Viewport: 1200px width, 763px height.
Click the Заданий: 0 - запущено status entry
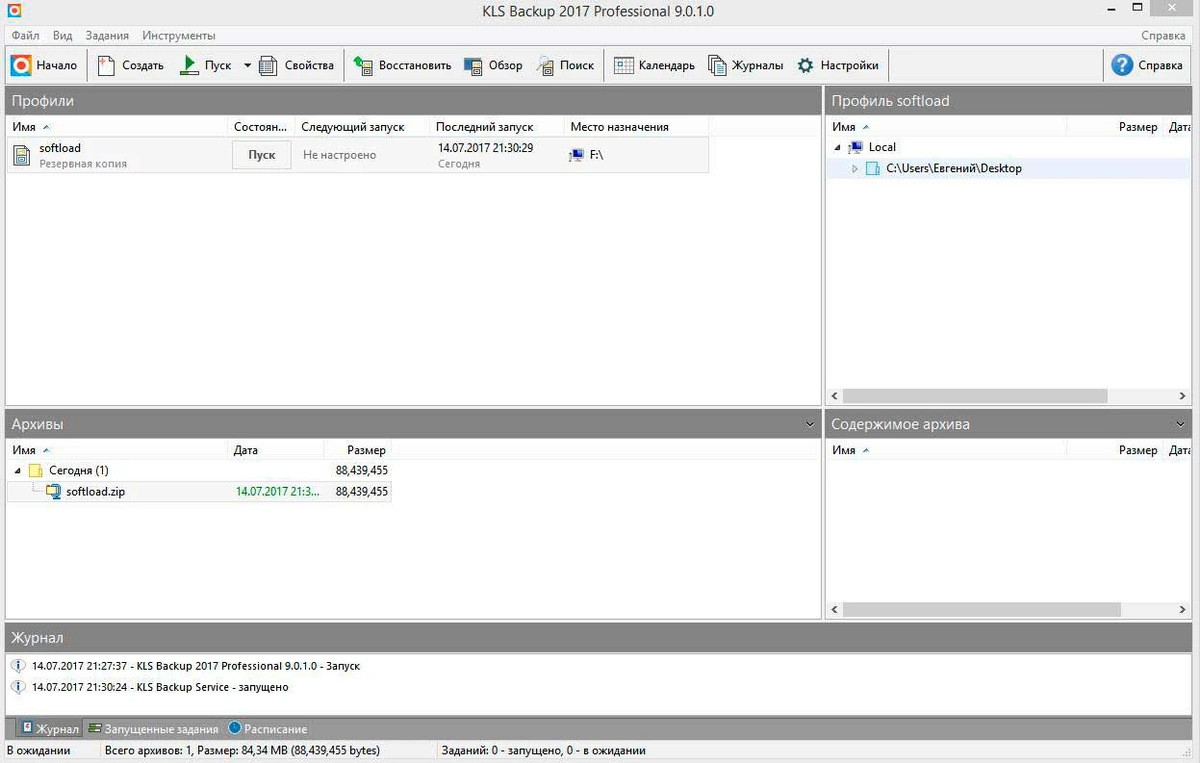click(542, 750)
